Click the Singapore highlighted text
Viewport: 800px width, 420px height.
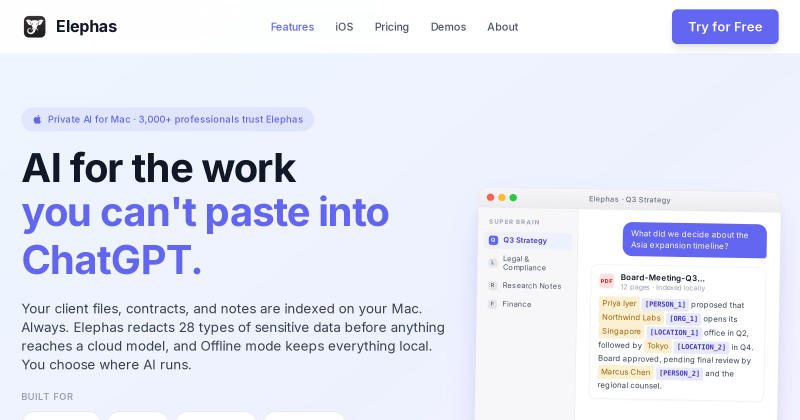click(x=621, y=331)
